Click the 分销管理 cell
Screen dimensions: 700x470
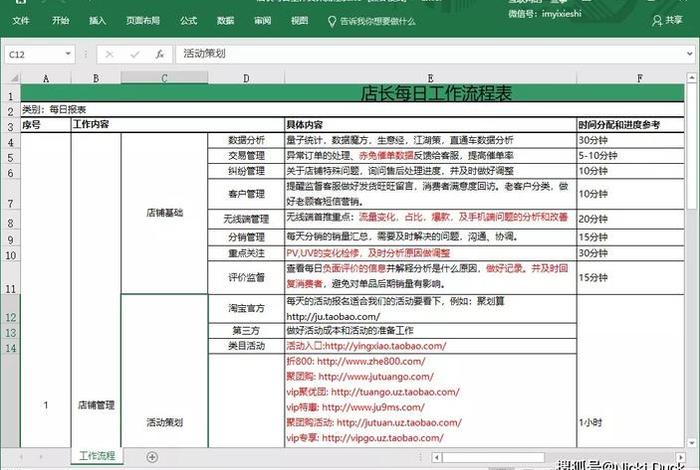pyautogui.click(x=246, y=237)
